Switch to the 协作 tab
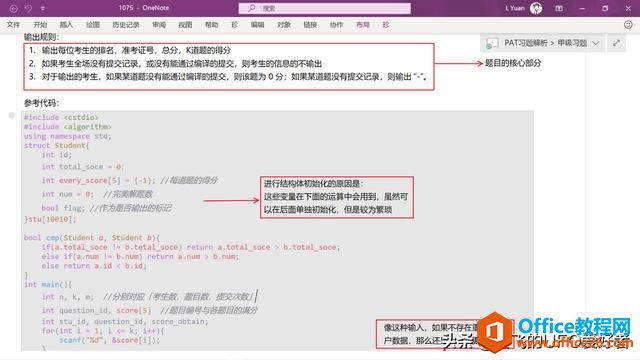The width and height of the screenshot is (640, 360). pos(336,25)
